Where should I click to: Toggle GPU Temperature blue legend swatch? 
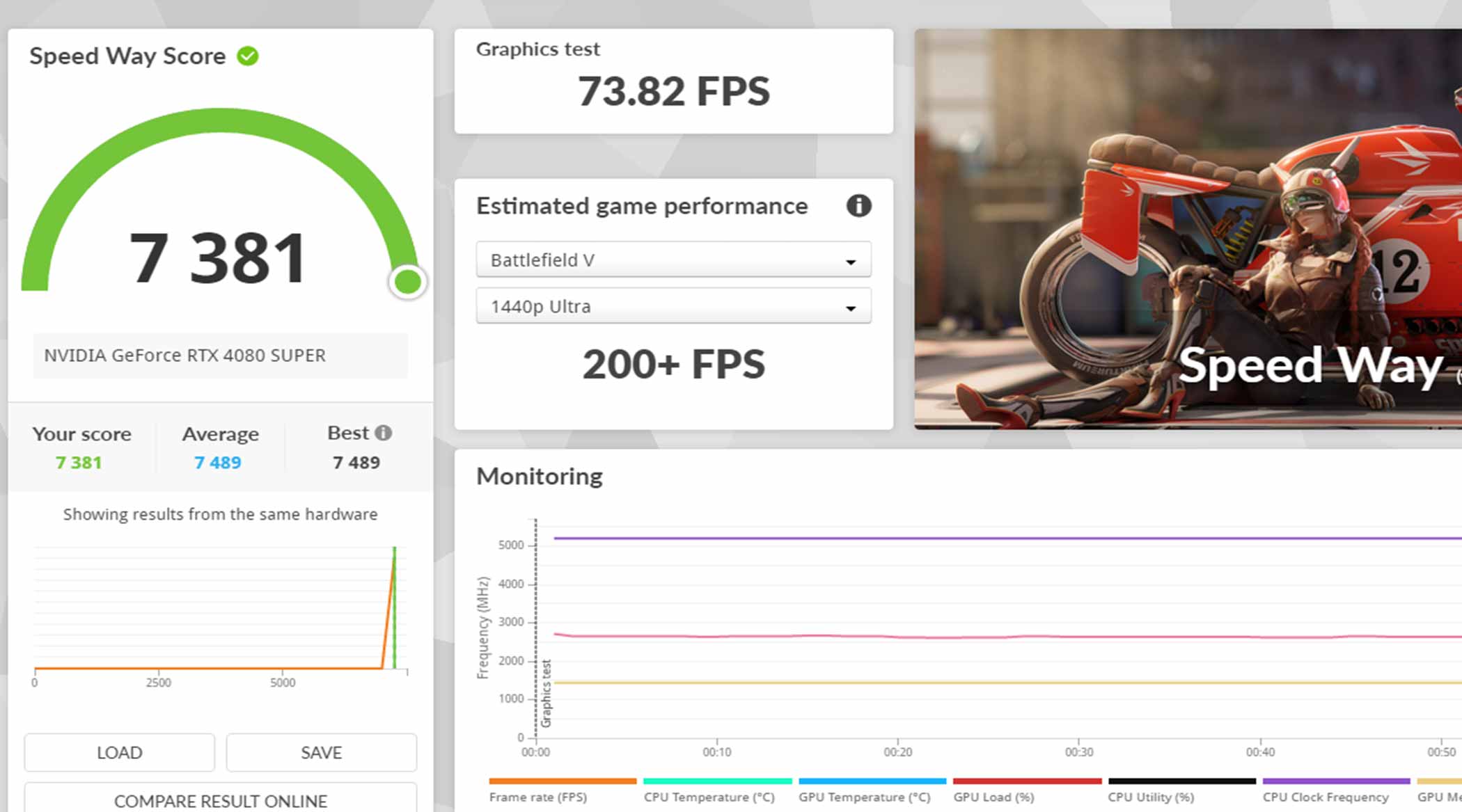[x=872, y=781]
